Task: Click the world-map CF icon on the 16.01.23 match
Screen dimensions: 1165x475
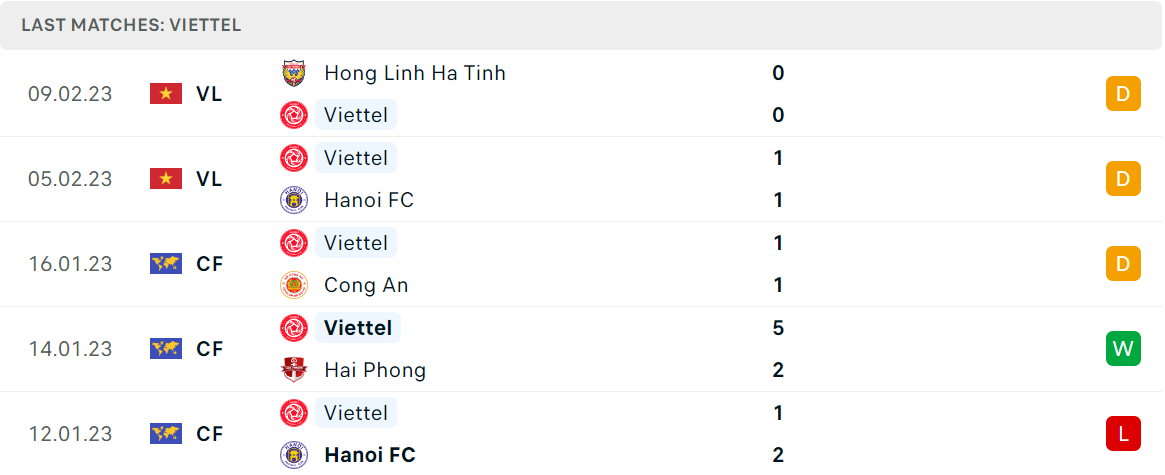Action: pyautogui.click(x=166, y=264)
